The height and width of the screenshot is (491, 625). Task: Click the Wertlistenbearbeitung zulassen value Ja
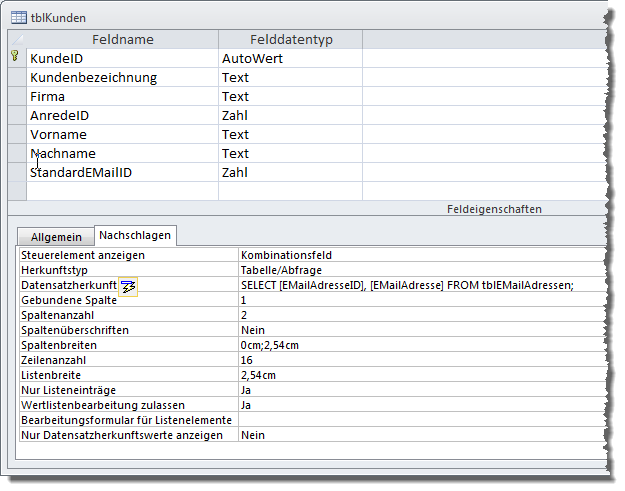pos(420,405)
